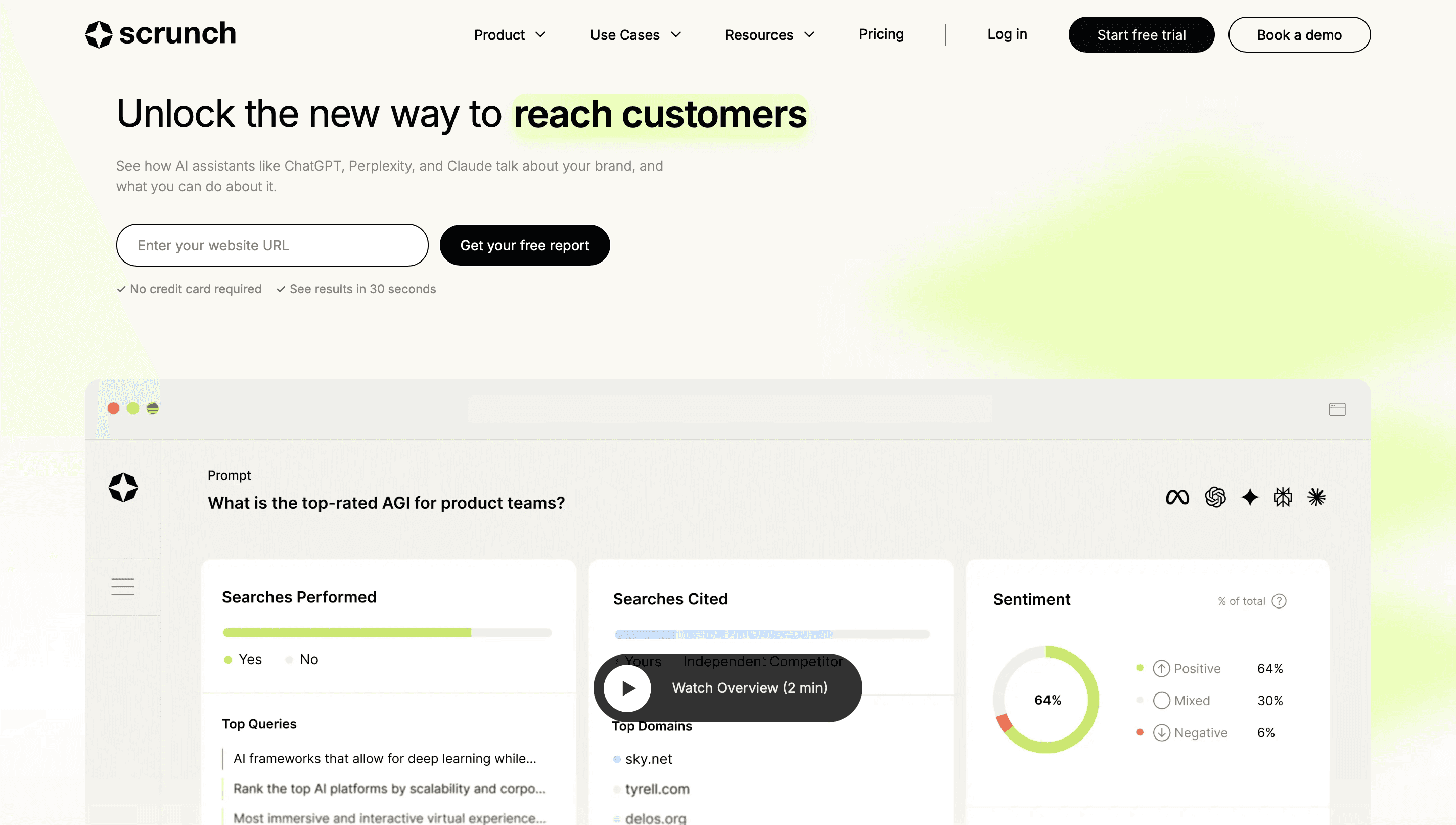Click the Book a demo button
Screen dimensions: 1456x825
coord(1299,34)
